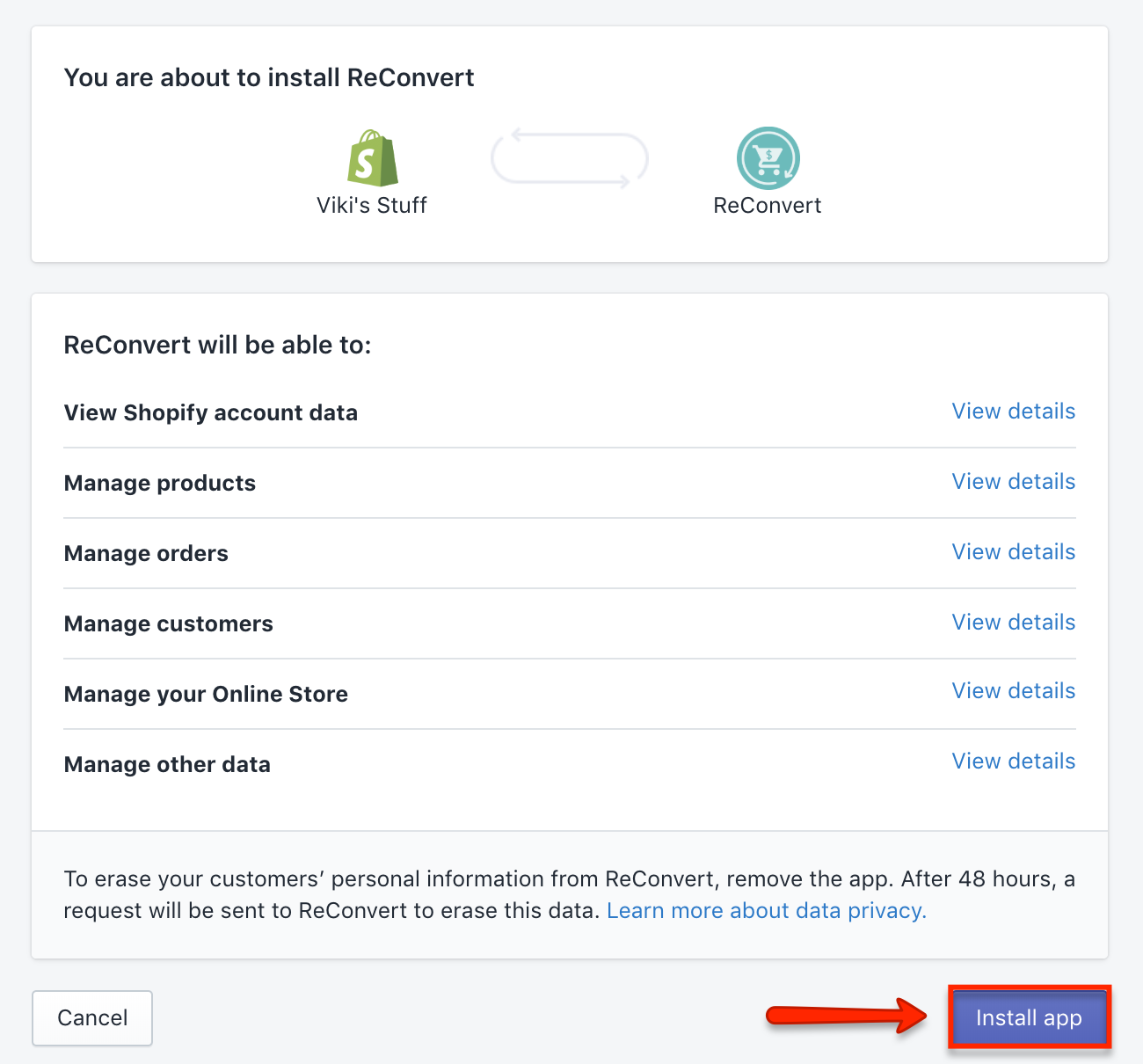Screen dimensions: 1143x1064
Task: Click the 'View Shopify account data' permission text
Action: coord(211,413)
